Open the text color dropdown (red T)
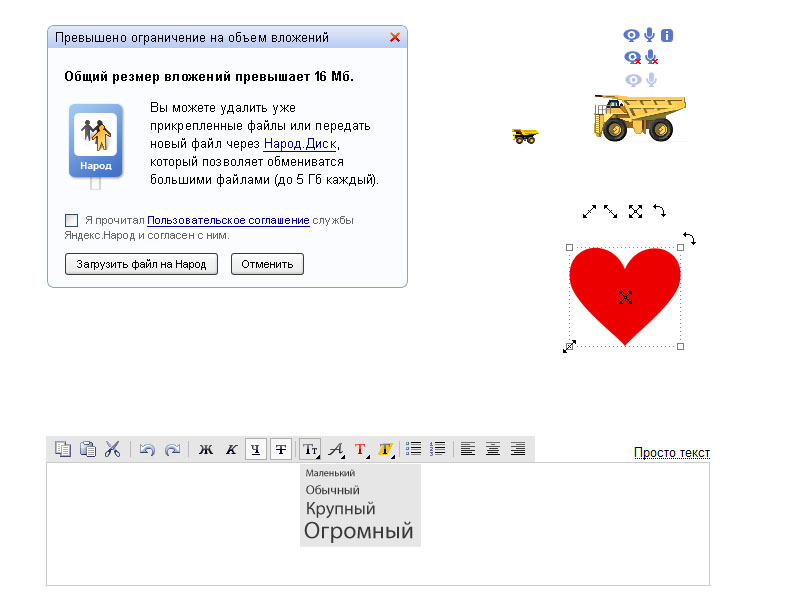The width and height of the screenshot is (800, 600). pyautogui.click(x=361, y=449)
